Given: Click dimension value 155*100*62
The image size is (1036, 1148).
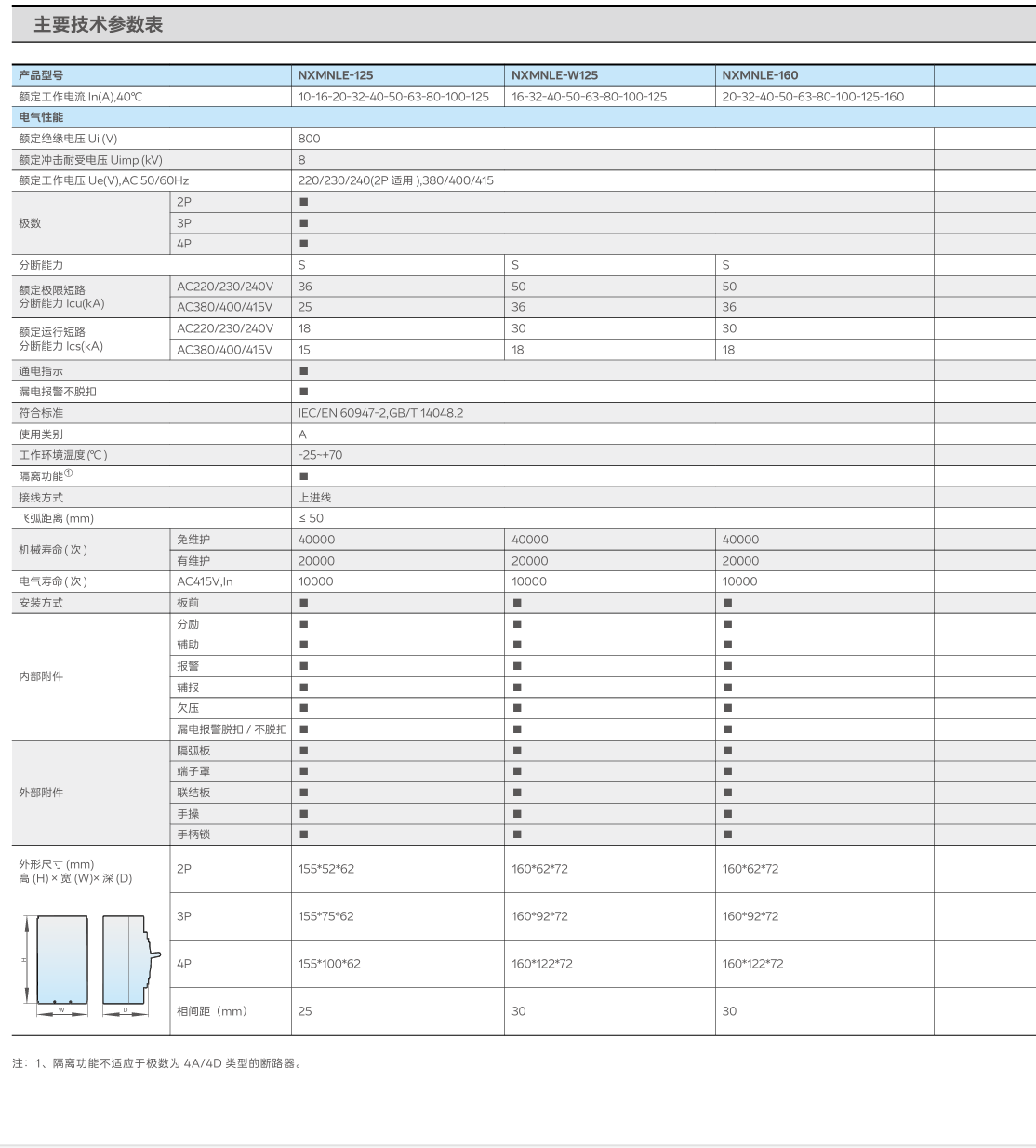Looking at the screenshot, I should pyautogui.click(x=329, y=964).
